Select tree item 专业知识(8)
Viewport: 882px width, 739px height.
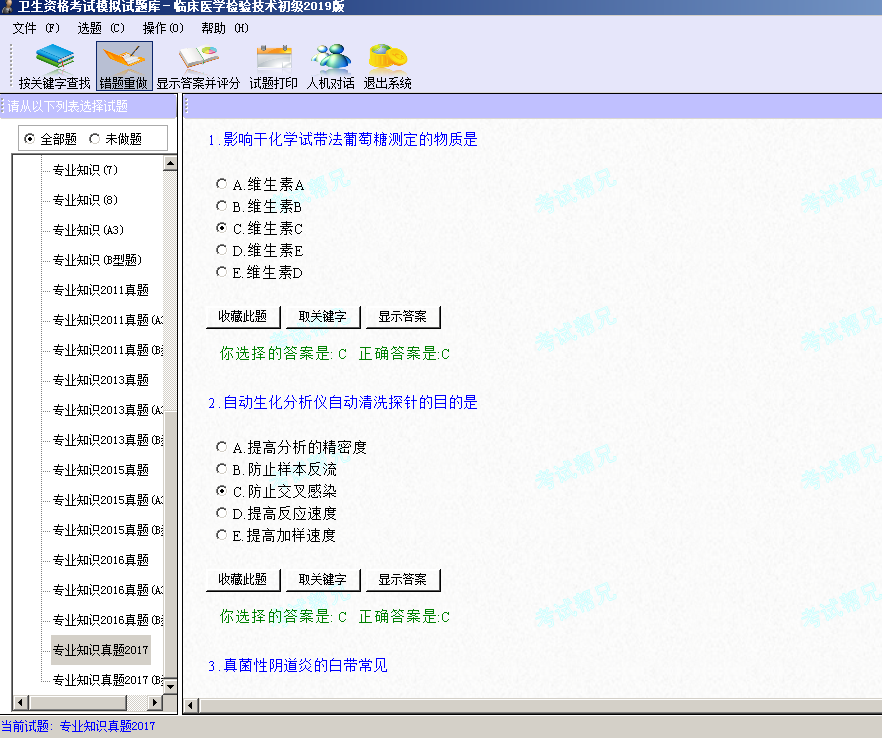85,200
